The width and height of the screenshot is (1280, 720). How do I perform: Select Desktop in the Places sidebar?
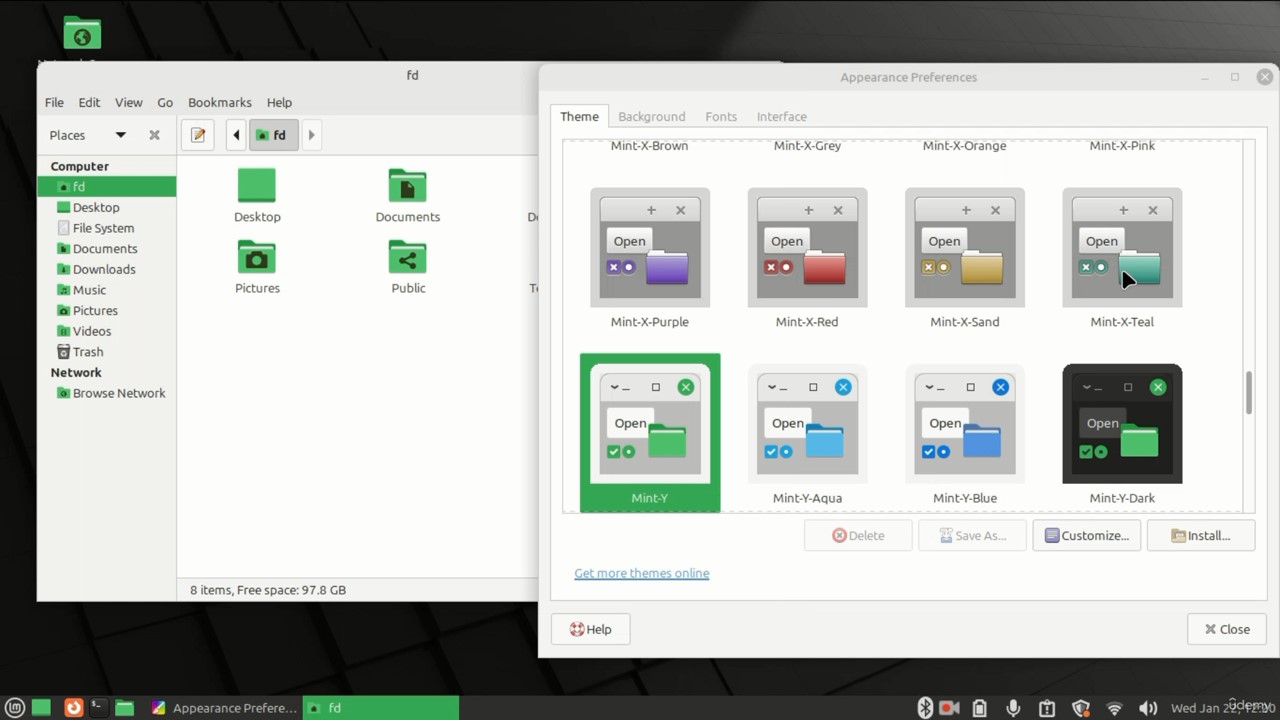click(x=107, y=207)
